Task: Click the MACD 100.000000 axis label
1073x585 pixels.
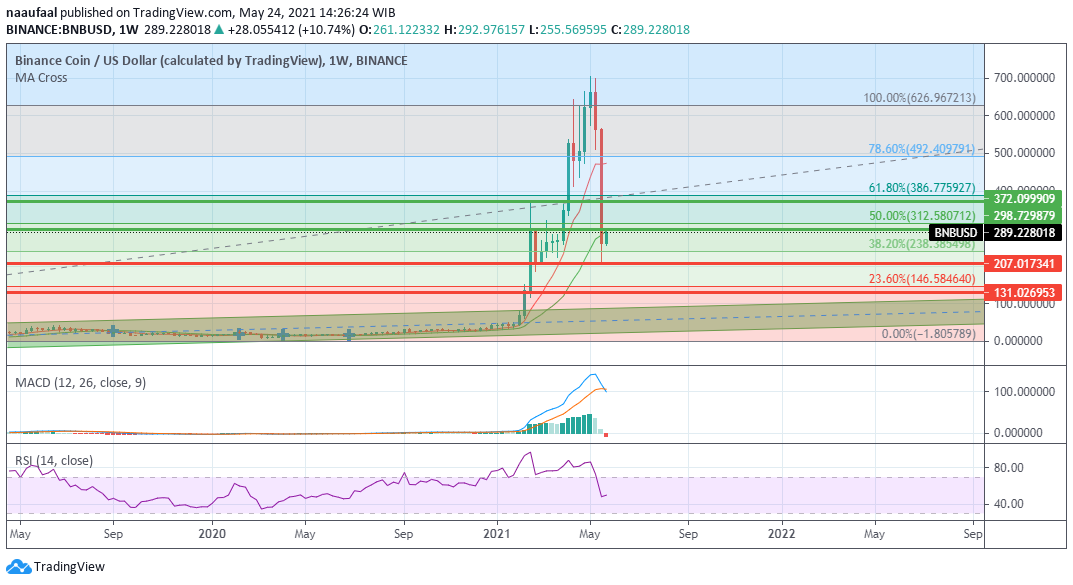Action: pos(1024,392)
